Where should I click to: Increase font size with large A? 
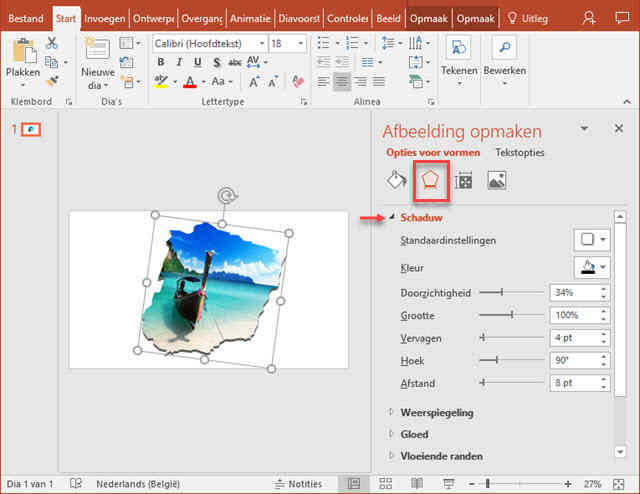pyautogui.click(x=254, y=82)
